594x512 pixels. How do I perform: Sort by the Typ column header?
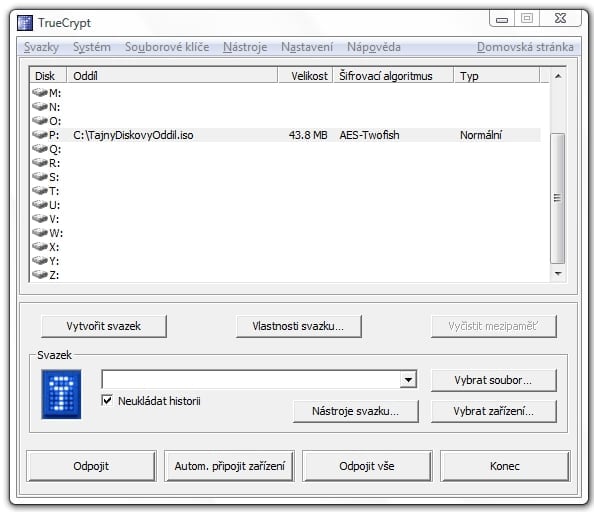[497, 76]
